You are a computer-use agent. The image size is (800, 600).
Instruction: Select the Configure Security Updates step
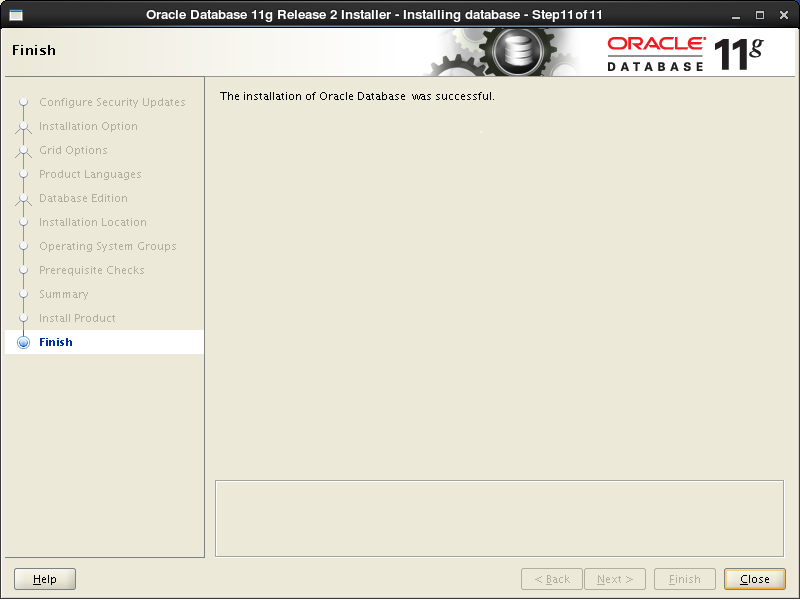pos(112,103)
